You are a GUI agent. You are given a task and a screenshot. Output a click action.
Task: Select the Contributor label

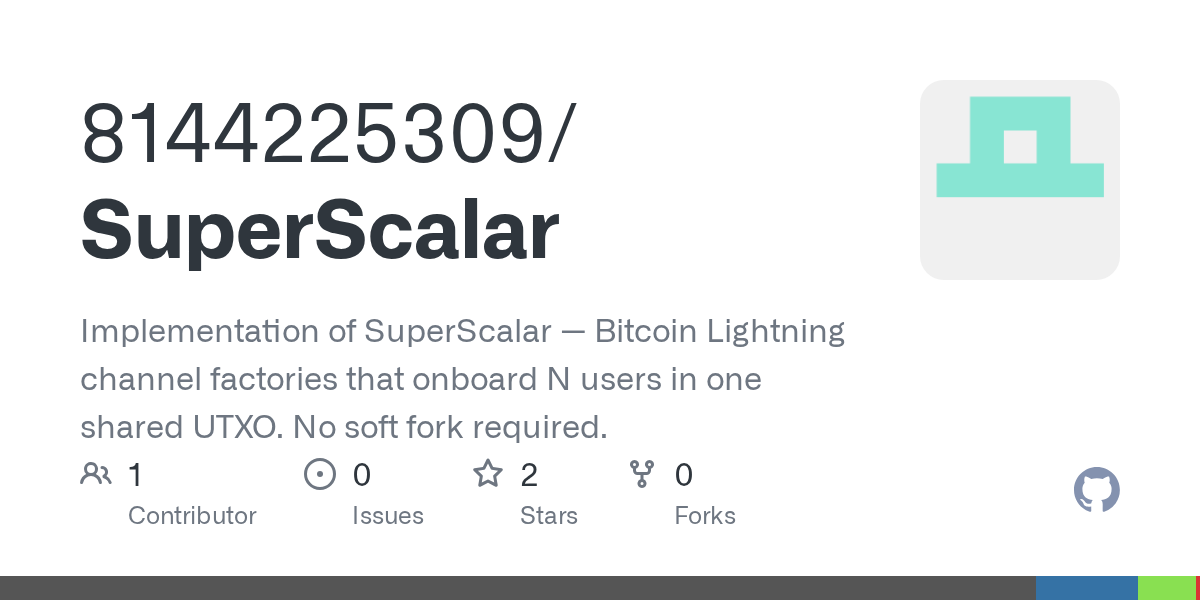(192, 516)
